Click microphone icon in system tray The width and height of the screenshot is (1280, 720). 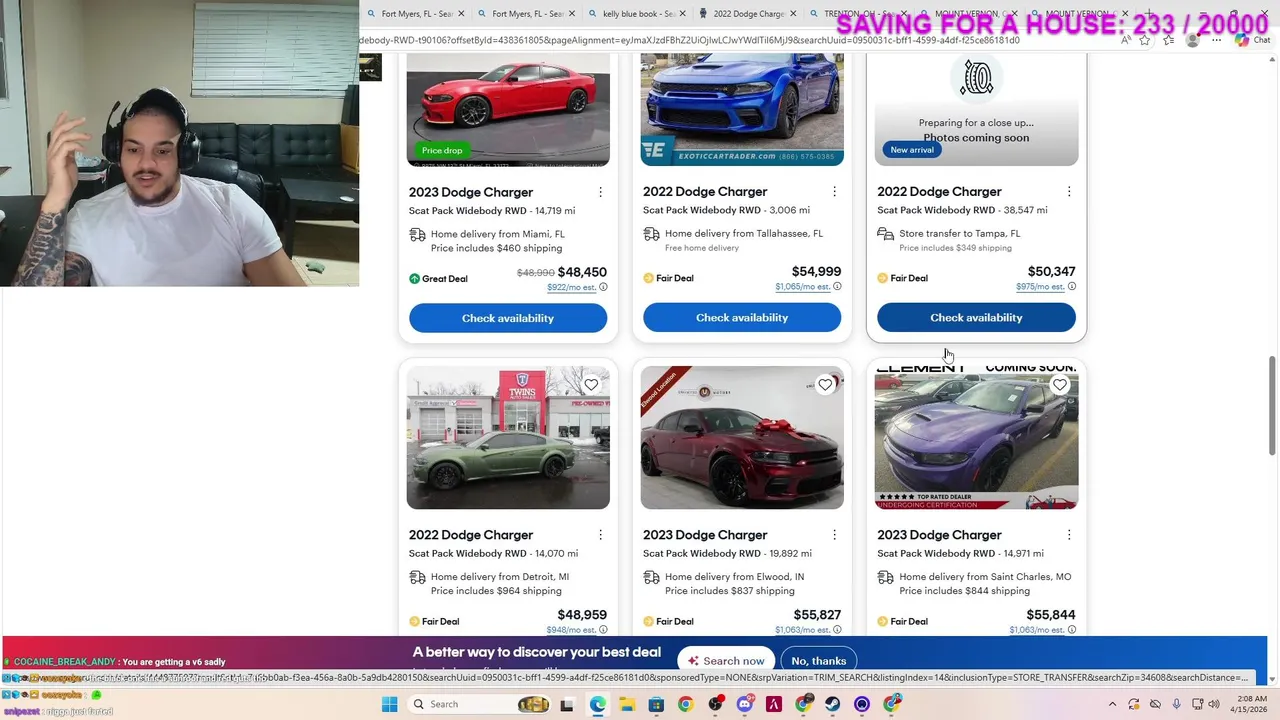pos(1176,704)
